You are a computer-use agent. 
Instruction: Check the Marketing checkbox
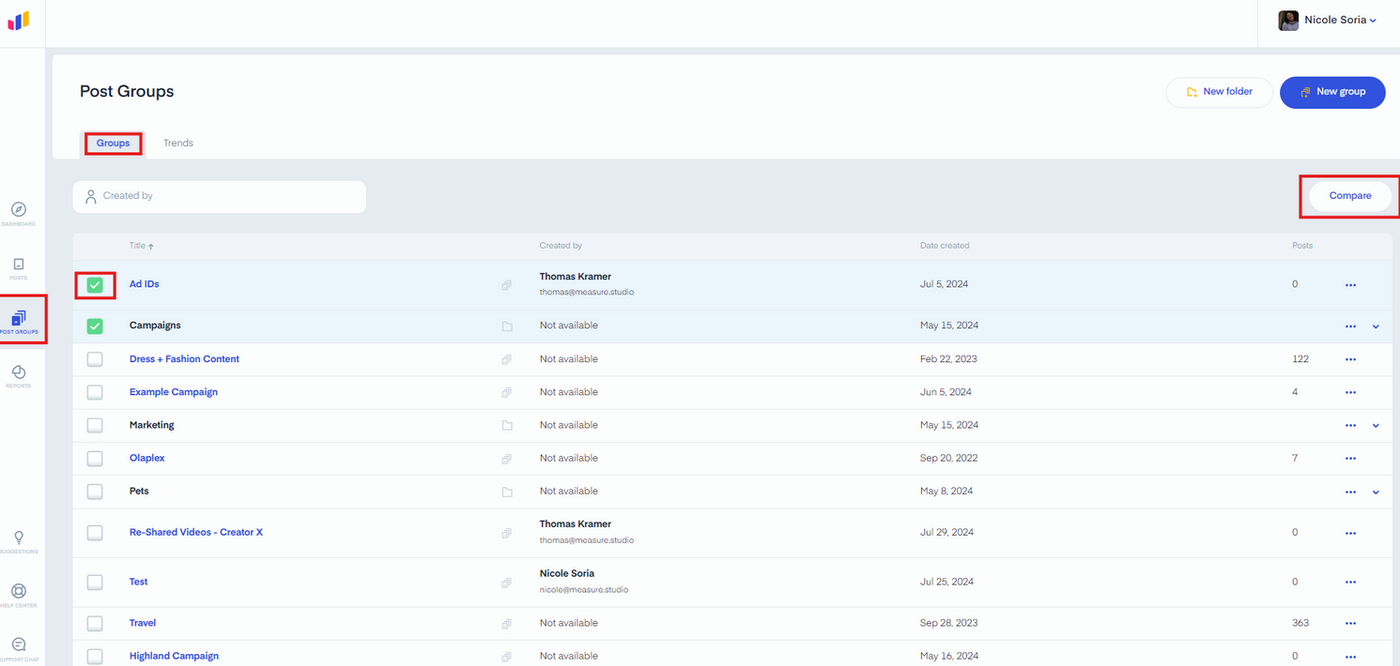[x=95, y=425]
